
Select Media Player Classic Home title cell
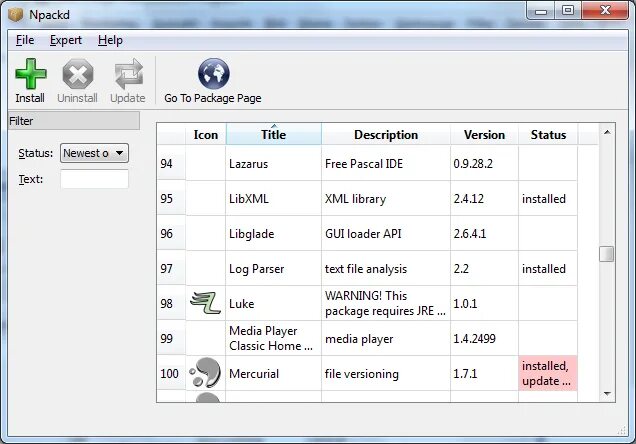[x=271, y=338]
